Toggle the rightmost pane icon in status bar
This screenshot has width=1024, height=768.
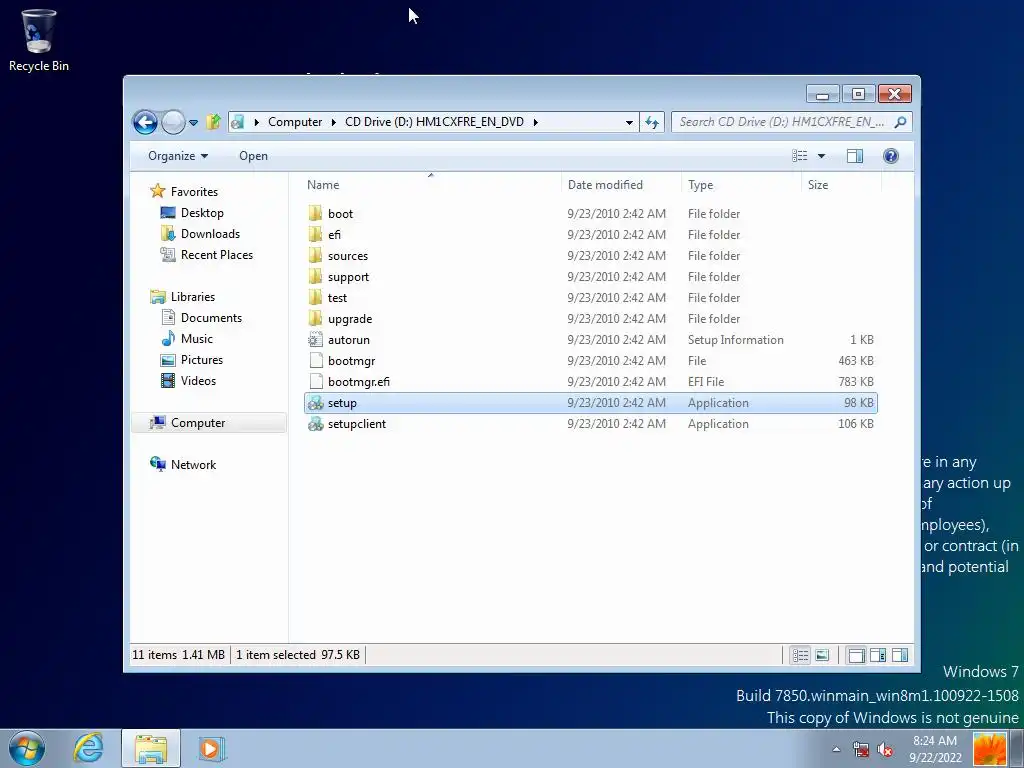tap(900, 655)
